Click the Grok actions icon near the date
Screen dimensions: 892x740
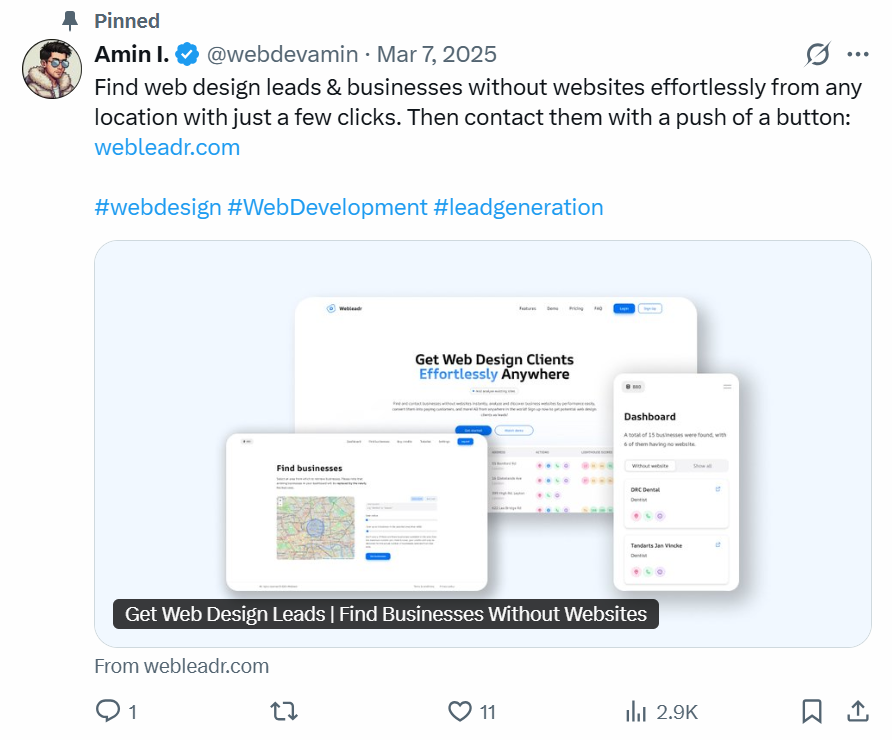click(817, 54)
